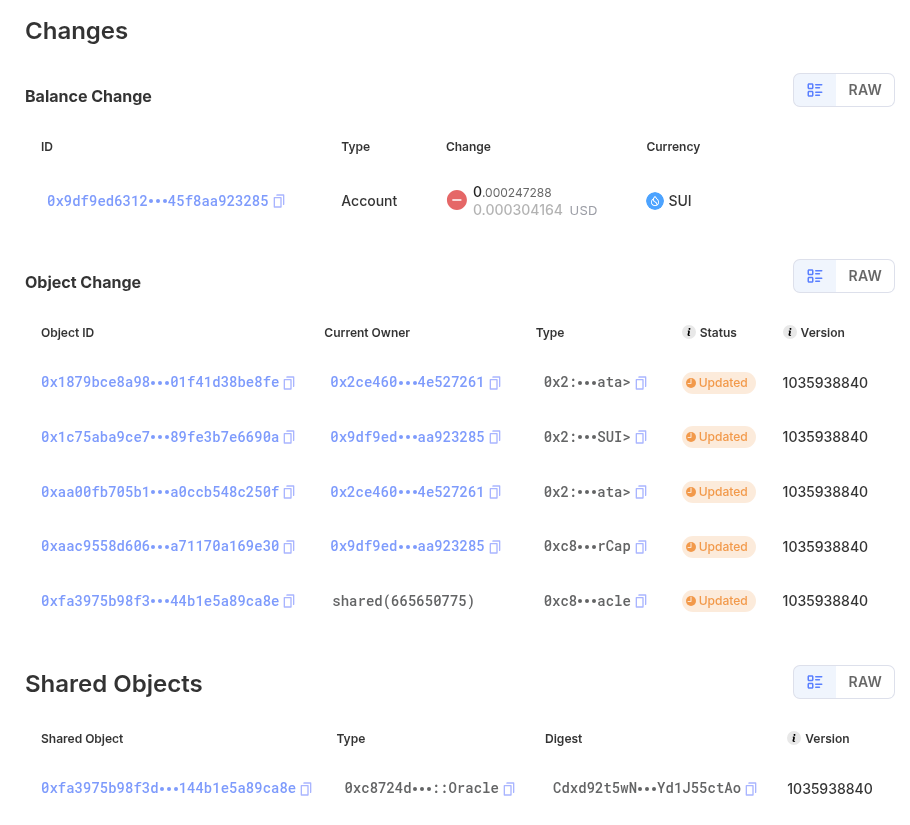
Task: Copy the 0x2:•••SUI> type string
Action: pos(641,437)
